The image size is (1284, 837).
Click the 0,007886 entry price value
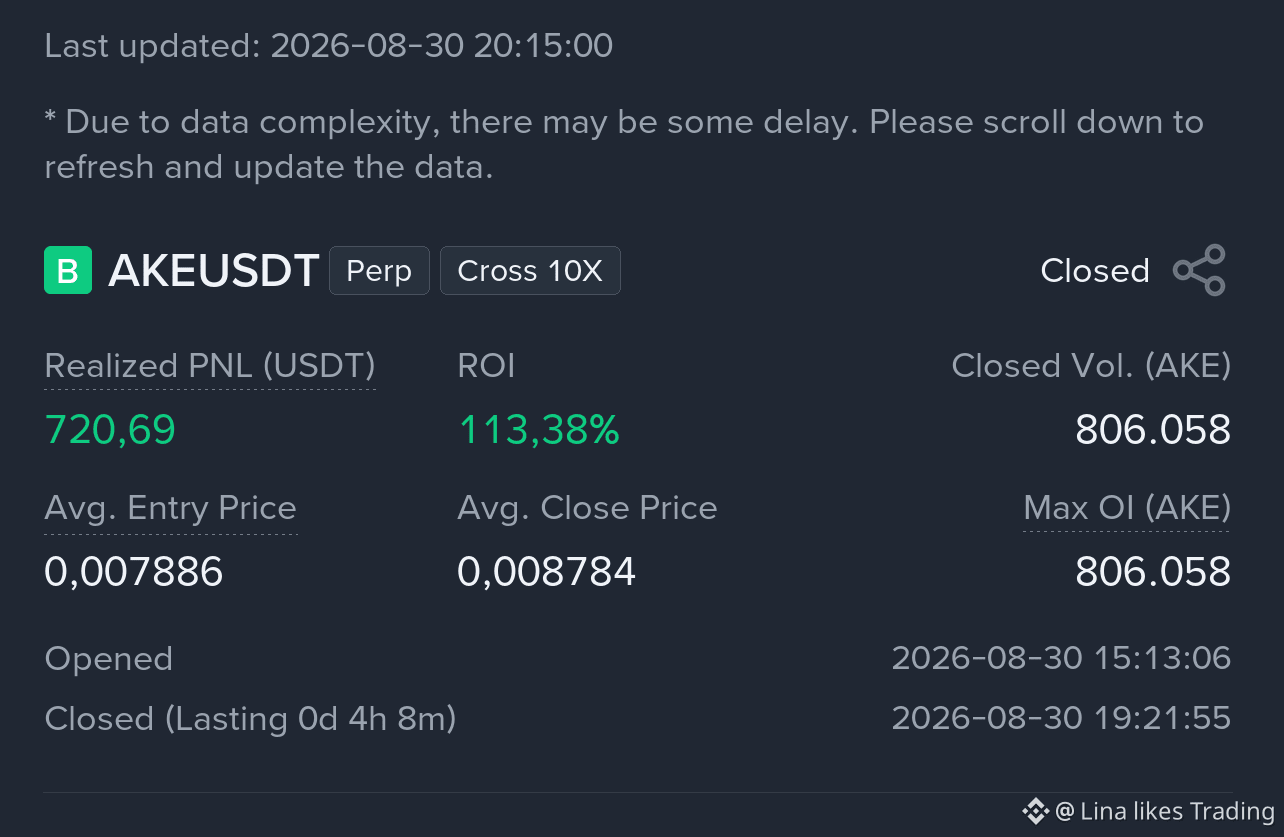click(134, 572)
